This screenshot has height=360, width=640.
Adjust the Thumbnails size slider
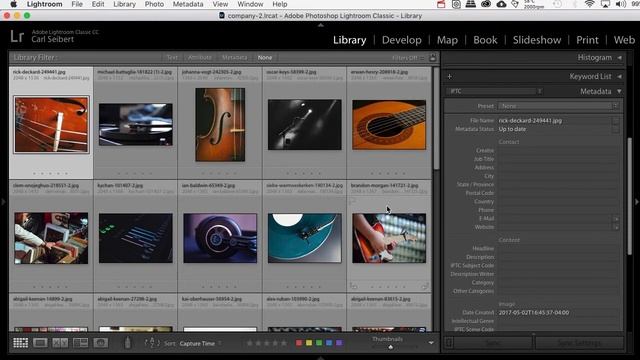(391, 347)
